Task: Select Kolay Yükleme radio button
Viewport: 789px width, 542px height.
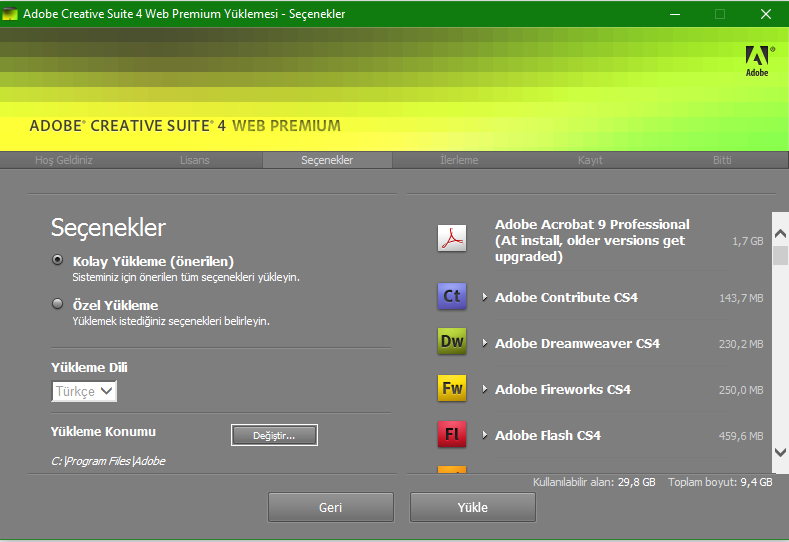Action: (x=57, y=260)
